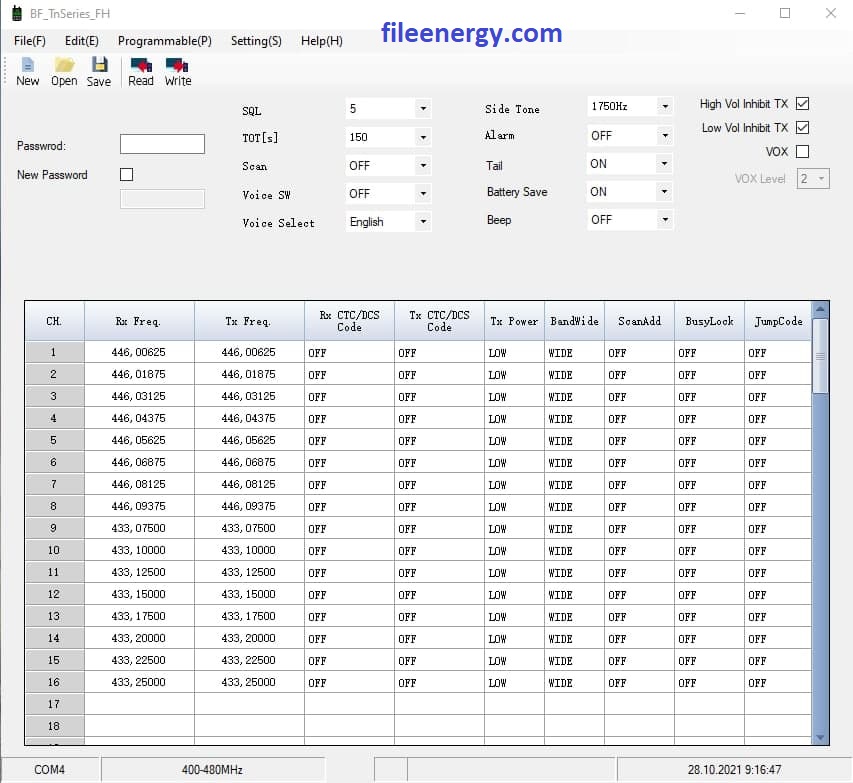Toggle High Vol Inhibit TX checkbox

coord(802,103)
